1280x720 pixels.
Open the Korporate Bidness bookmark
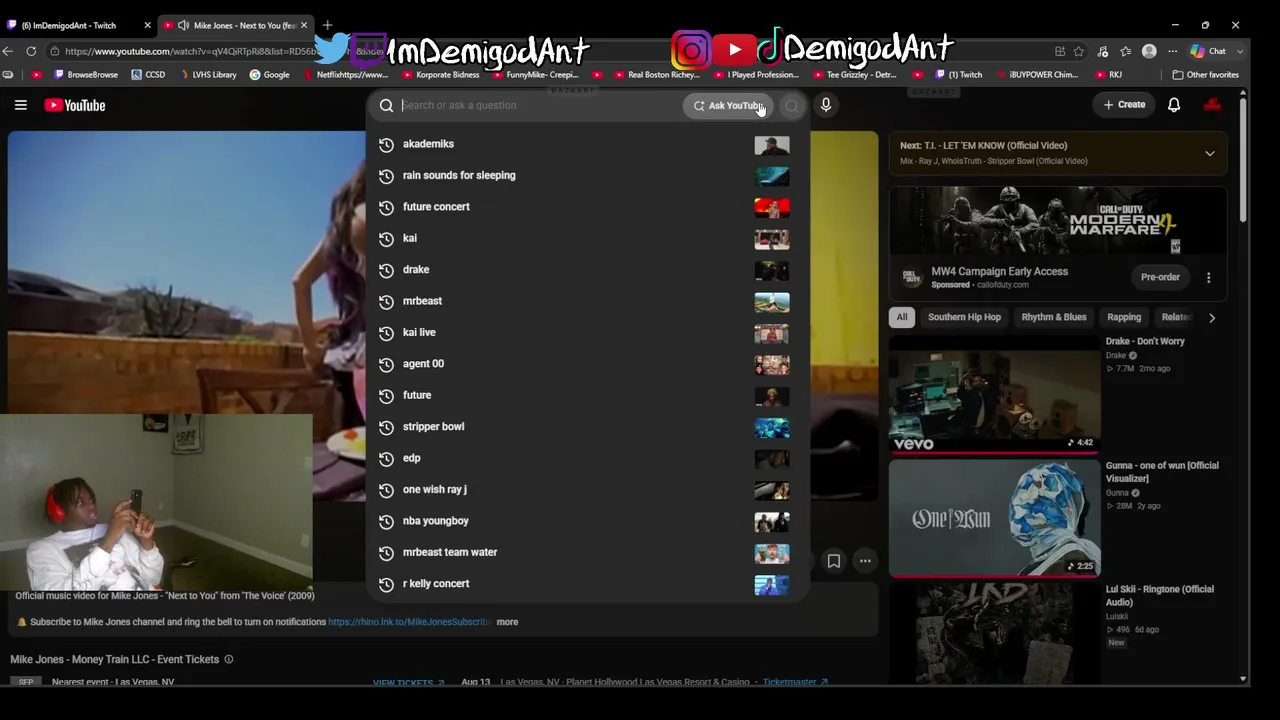click(x=440, y=75)
